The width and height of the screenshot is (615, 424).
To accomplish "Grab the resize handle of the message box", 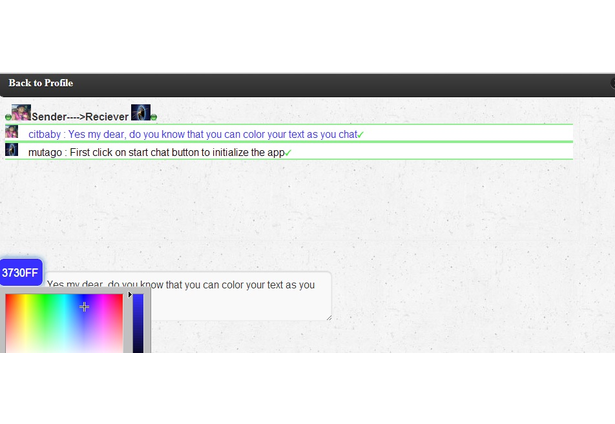I will click(329, 318).
